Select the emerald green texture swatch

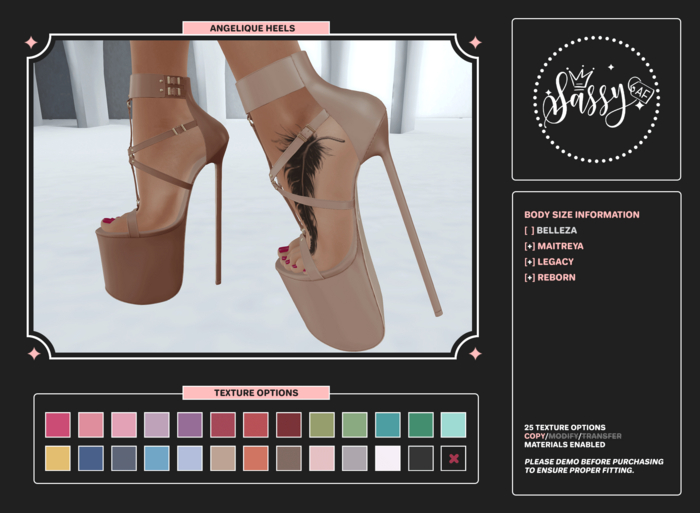421,425
